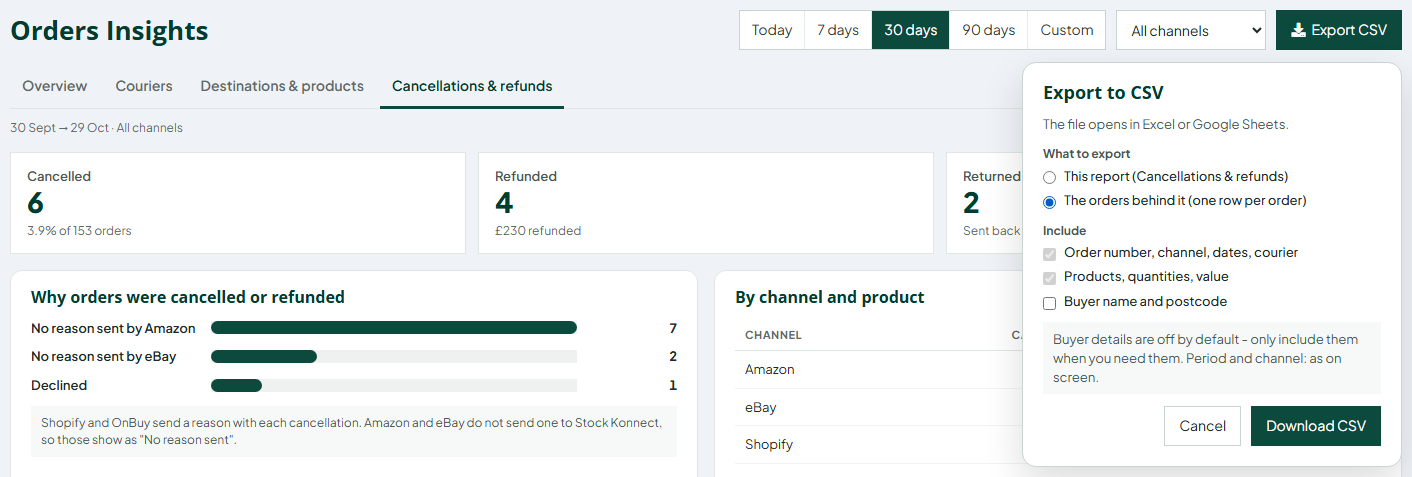This screenshot has height=477, width=1412.
Task: Click the Refunded summary card
Action: [706, 203]
